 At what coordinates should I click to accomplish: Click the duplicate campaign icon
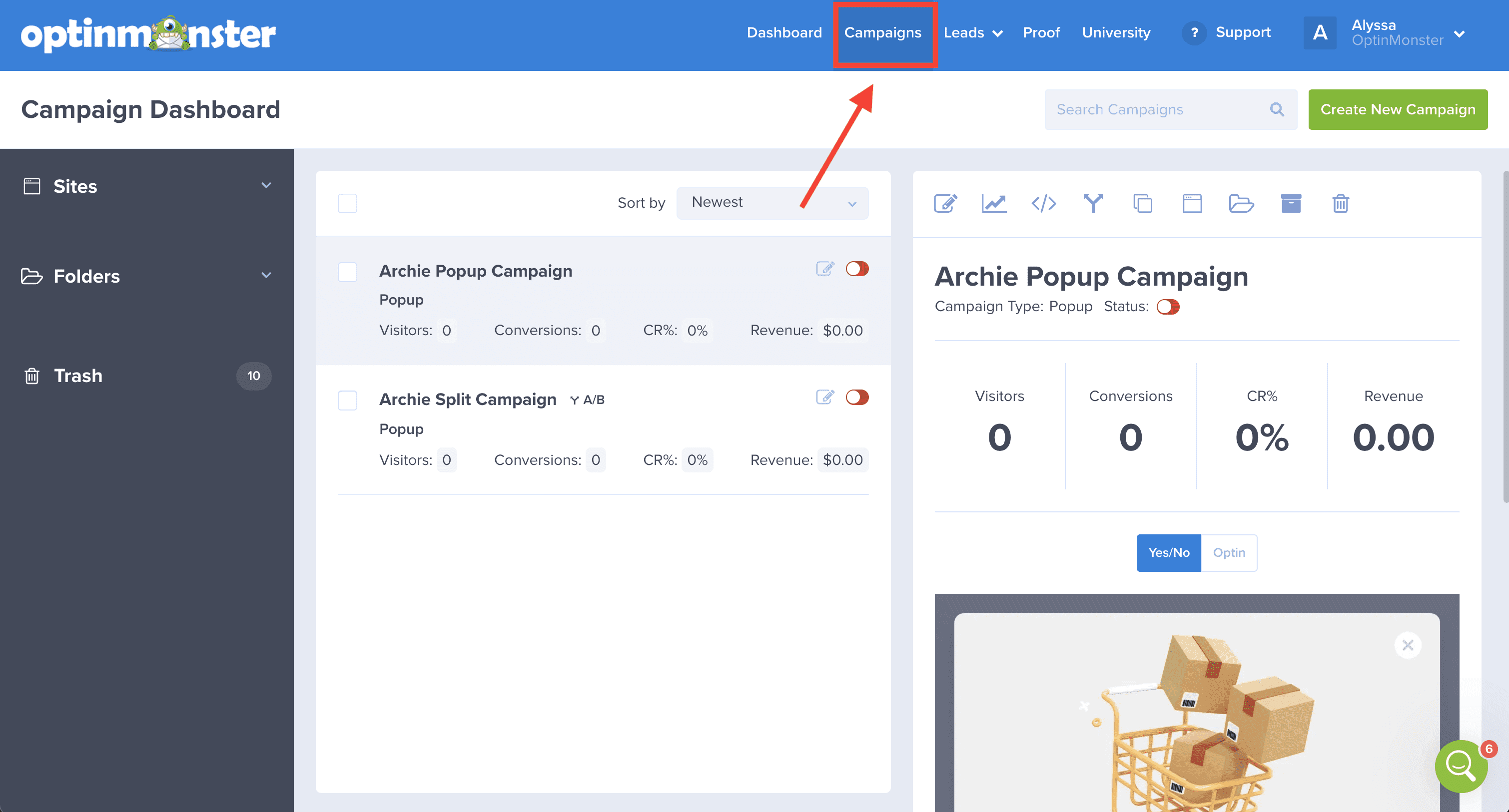tap(1142, 204)
